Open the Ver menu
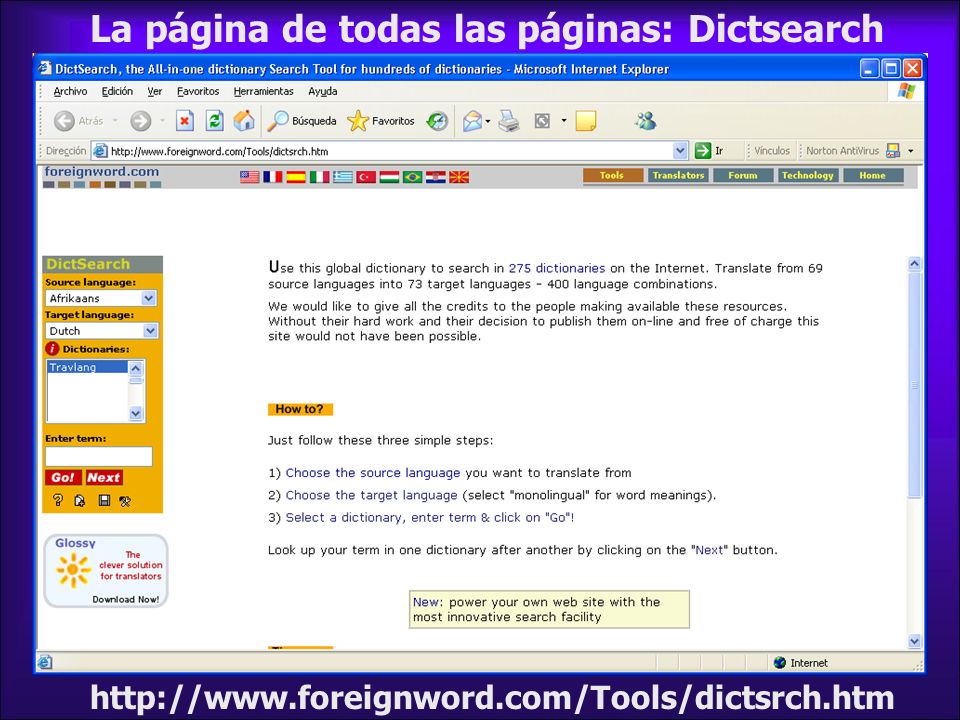960x720 pixels. (154, 91)
